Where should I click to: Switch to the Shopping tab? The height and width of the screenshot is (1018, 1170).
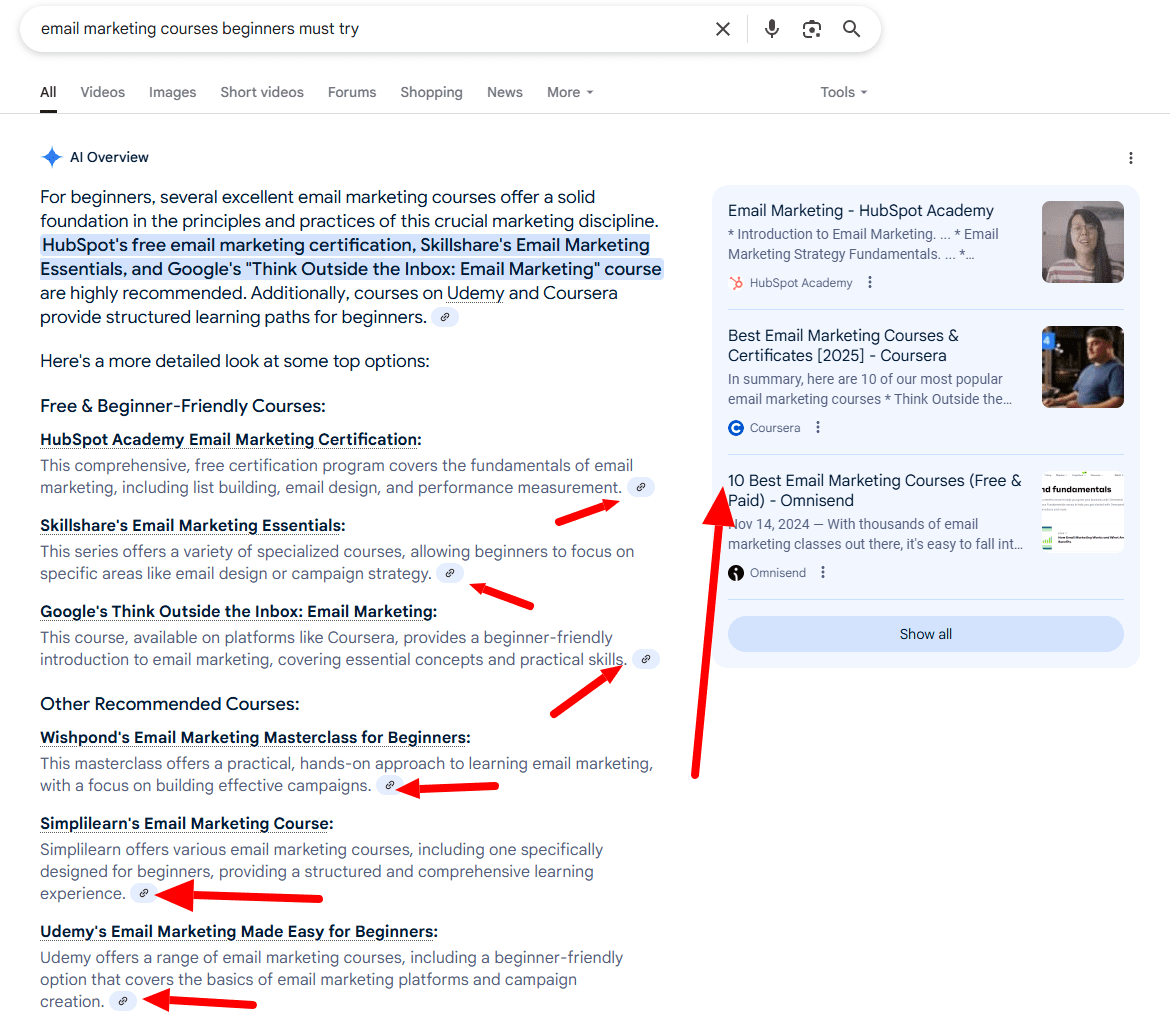pyautogui.click(x=431, y=93)
